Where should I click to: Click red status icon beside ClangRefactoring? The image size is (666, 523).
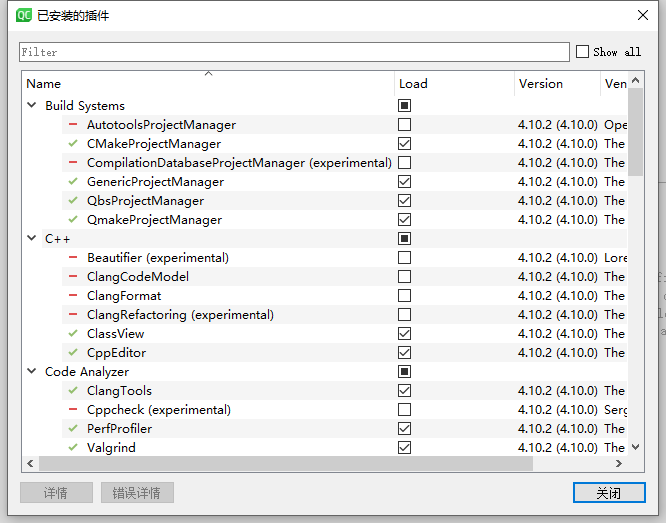coord(73,314)
